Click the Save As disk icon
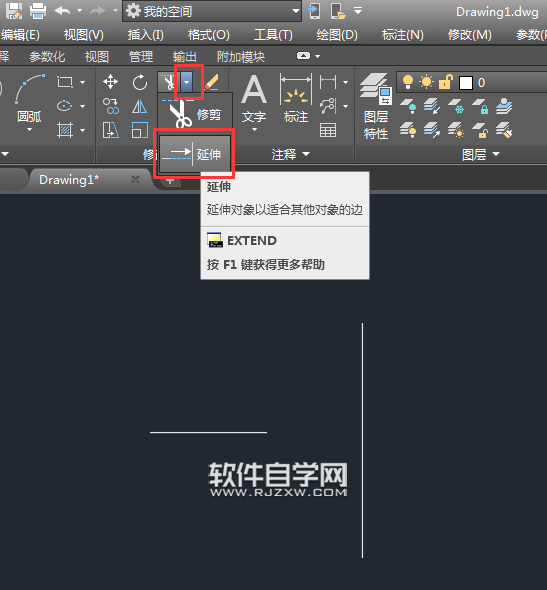The width and height of the screenshot is (547, 590). point(14,11)
